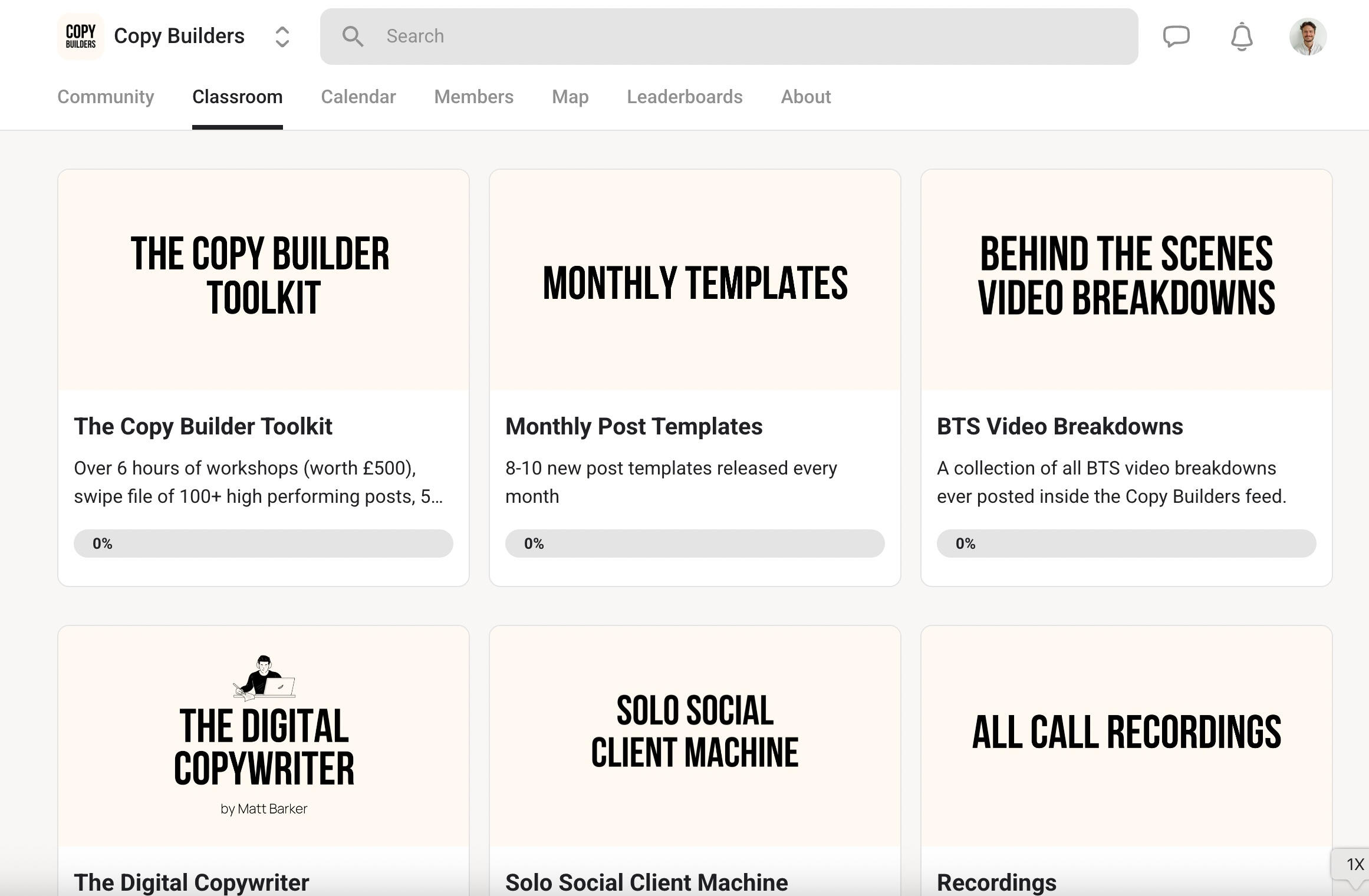Go to the Members tab
The image size is (1369, 896).
point(473,97)
